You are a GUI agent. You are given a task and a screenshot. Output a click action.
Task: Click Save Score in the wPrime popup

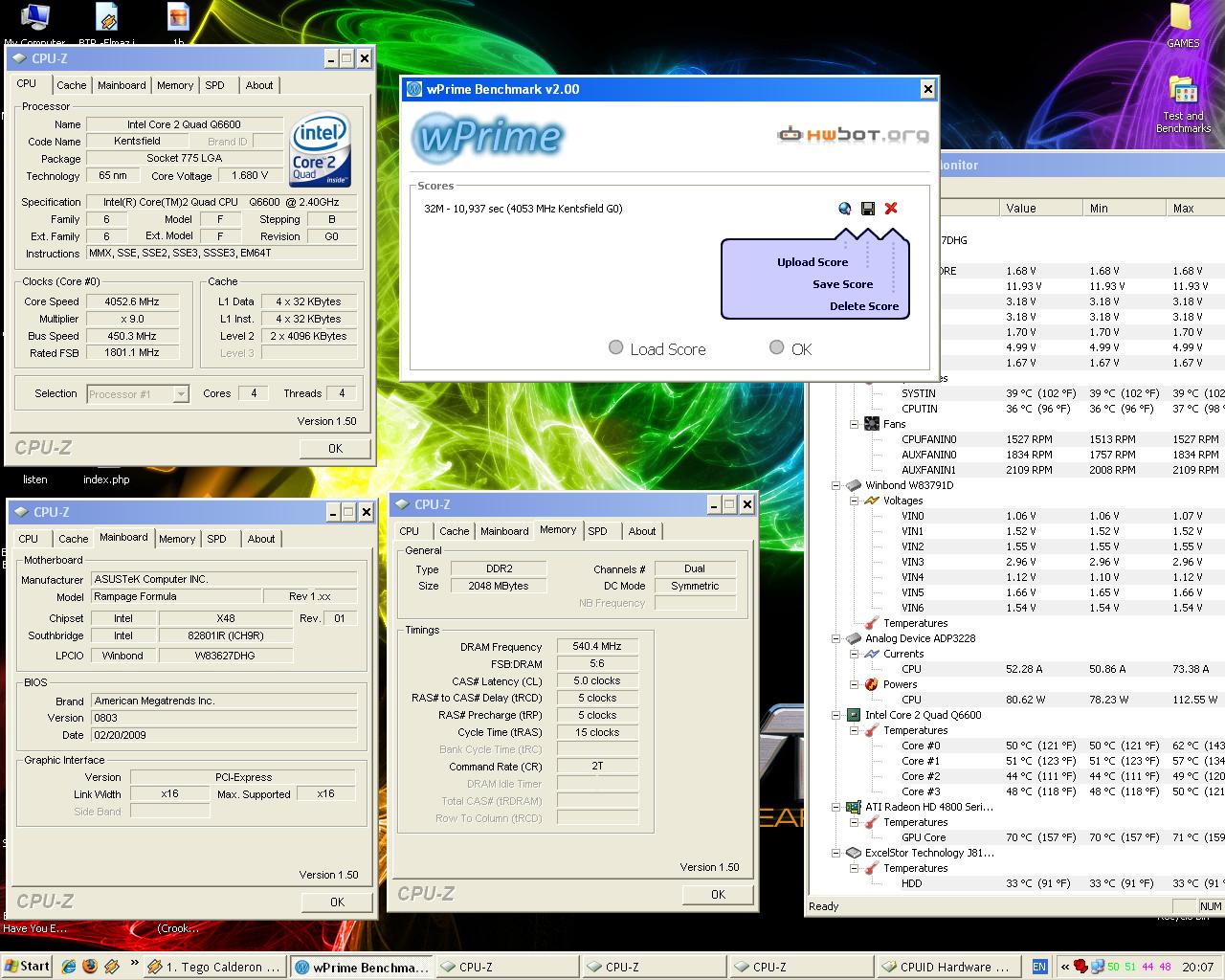pyautogui.click(x=842, y=284)
